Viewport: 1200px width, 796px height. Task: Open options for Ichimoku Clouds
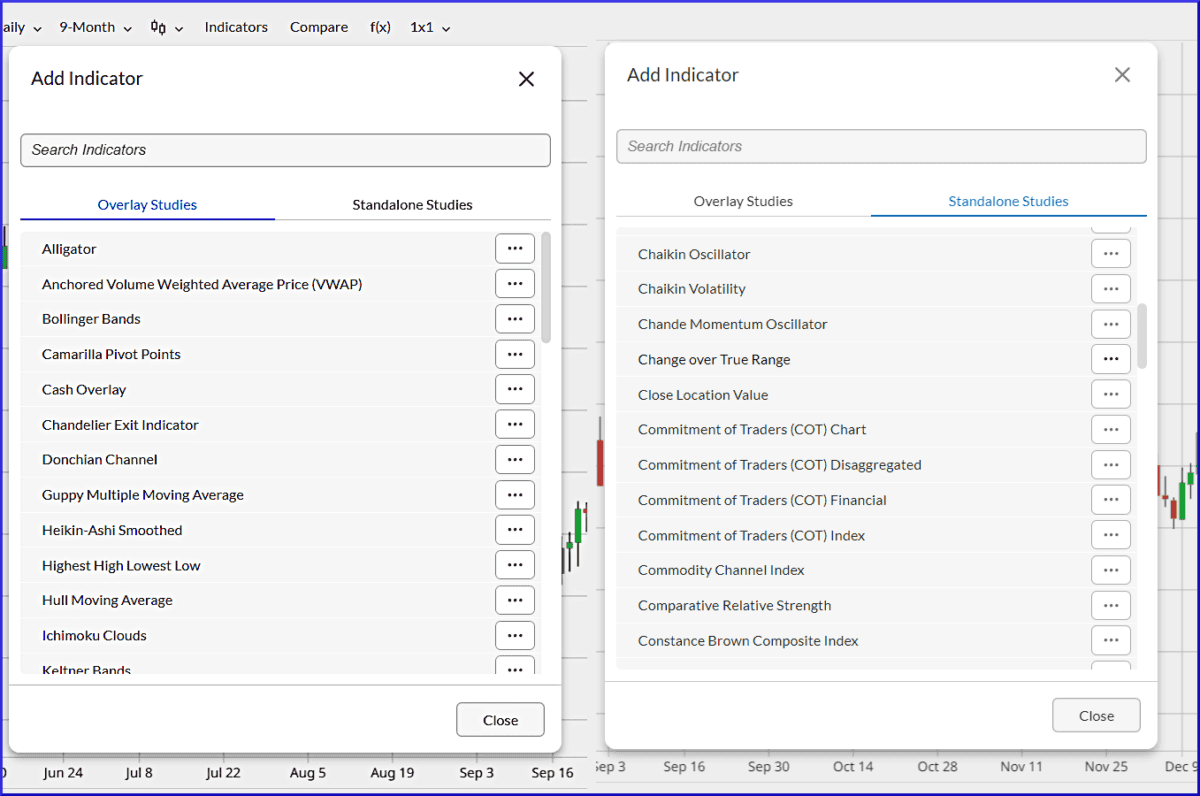(514, 634)
